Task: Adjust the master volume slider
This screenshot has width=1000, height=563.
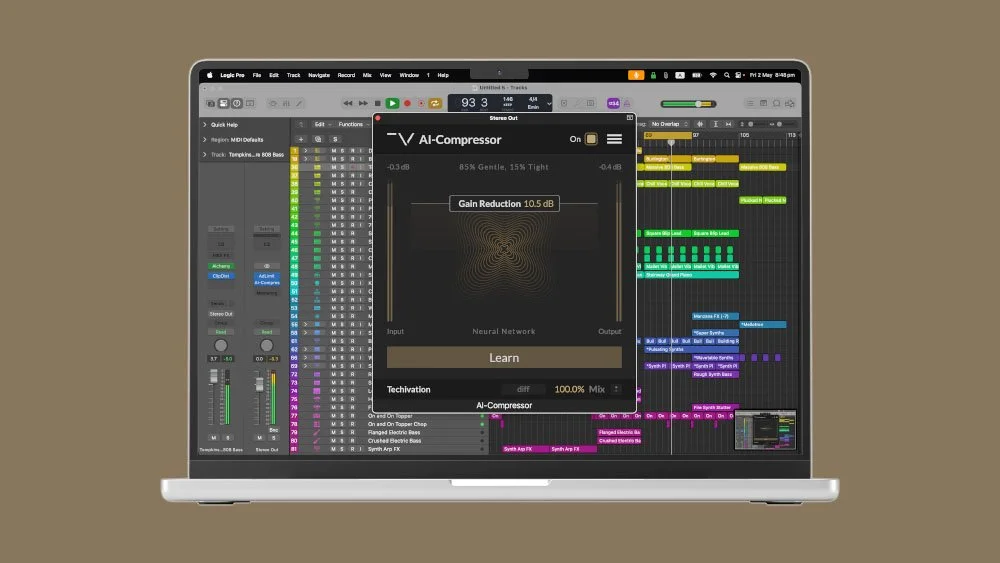Action: [688, 104]
